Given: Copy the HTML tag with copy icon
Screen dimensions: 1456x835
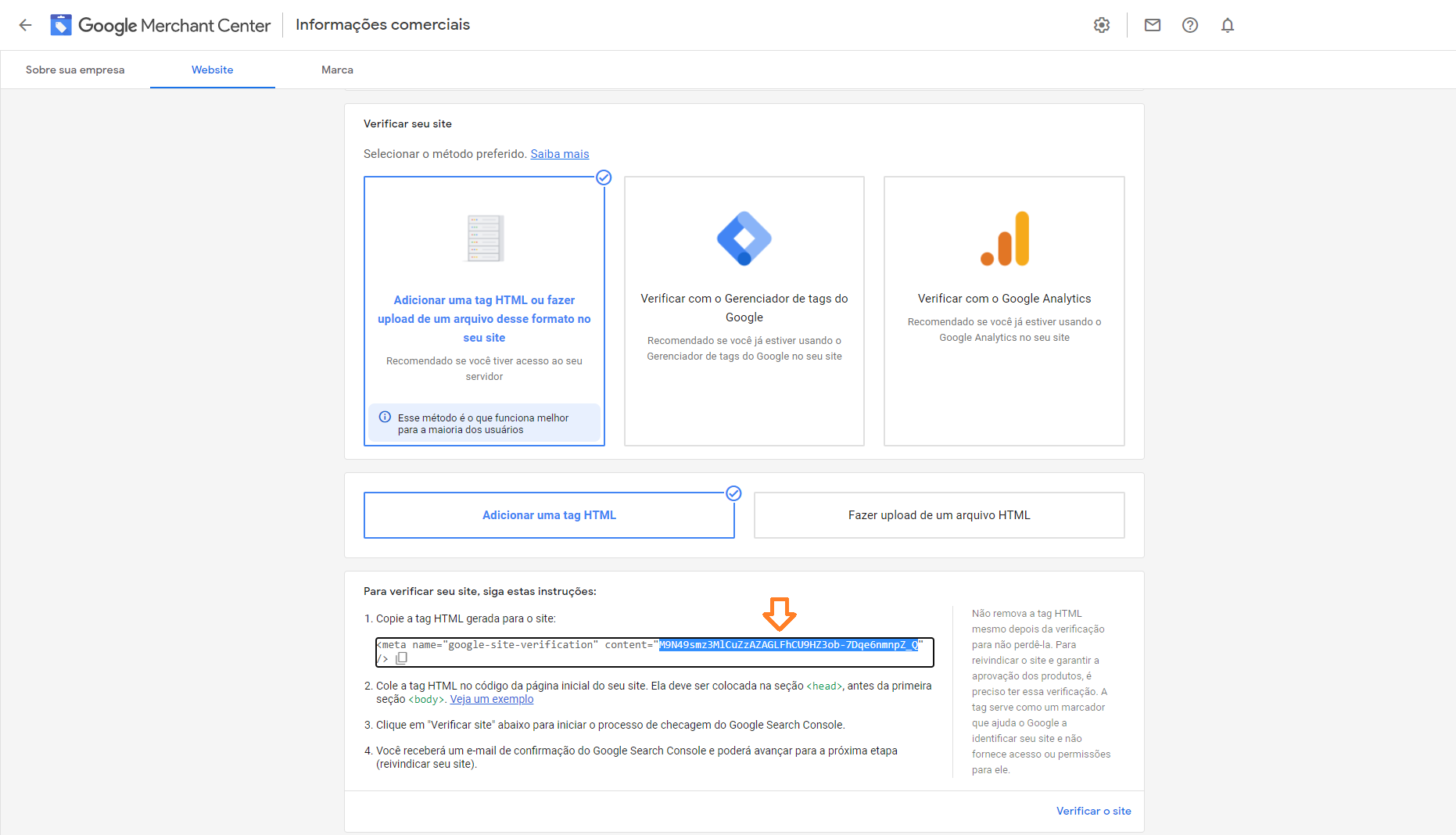Looking at the screenshot, I should click(x=402, y=658).
